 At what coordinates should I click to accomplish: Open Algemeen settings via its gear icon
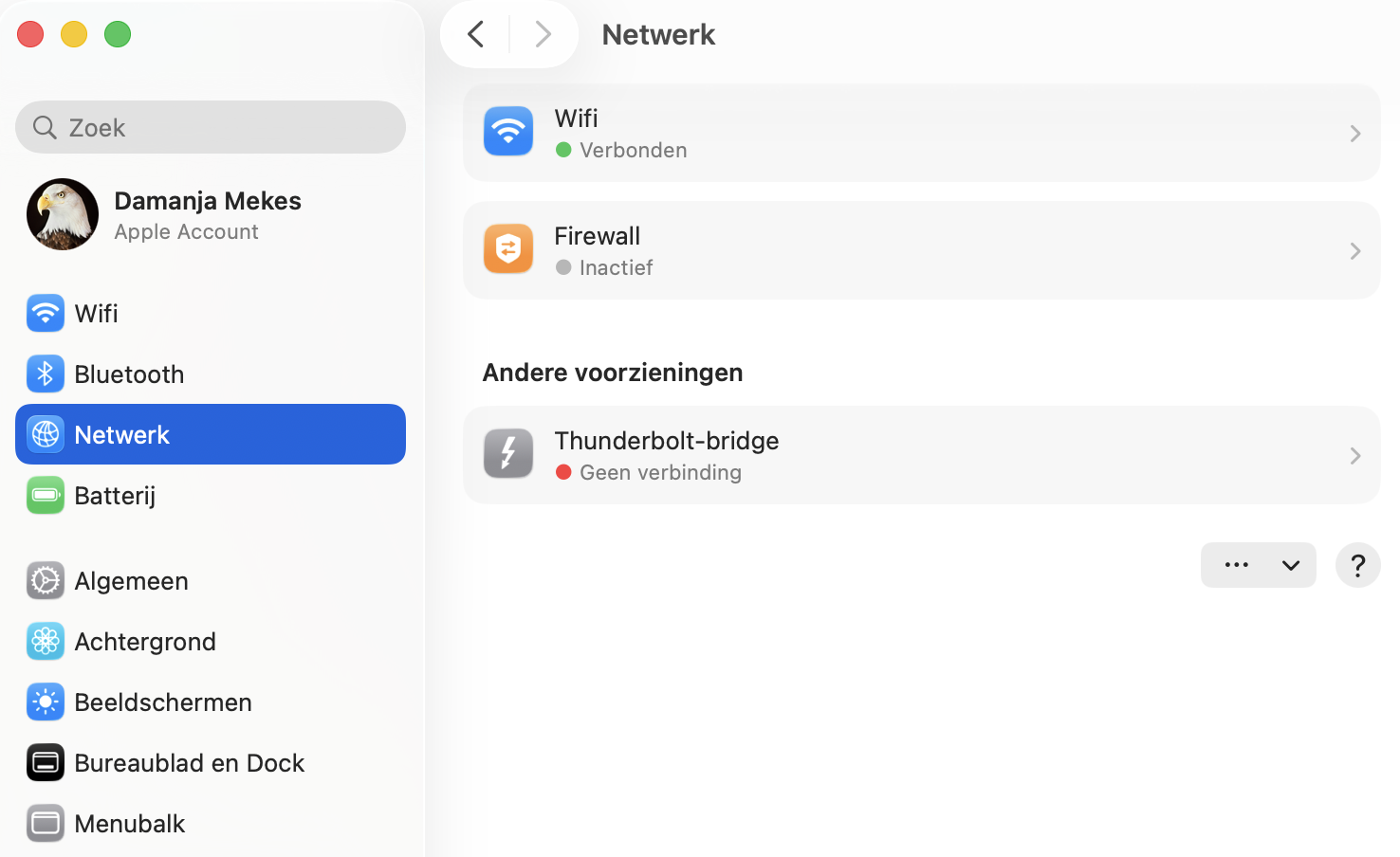(45, 580)
